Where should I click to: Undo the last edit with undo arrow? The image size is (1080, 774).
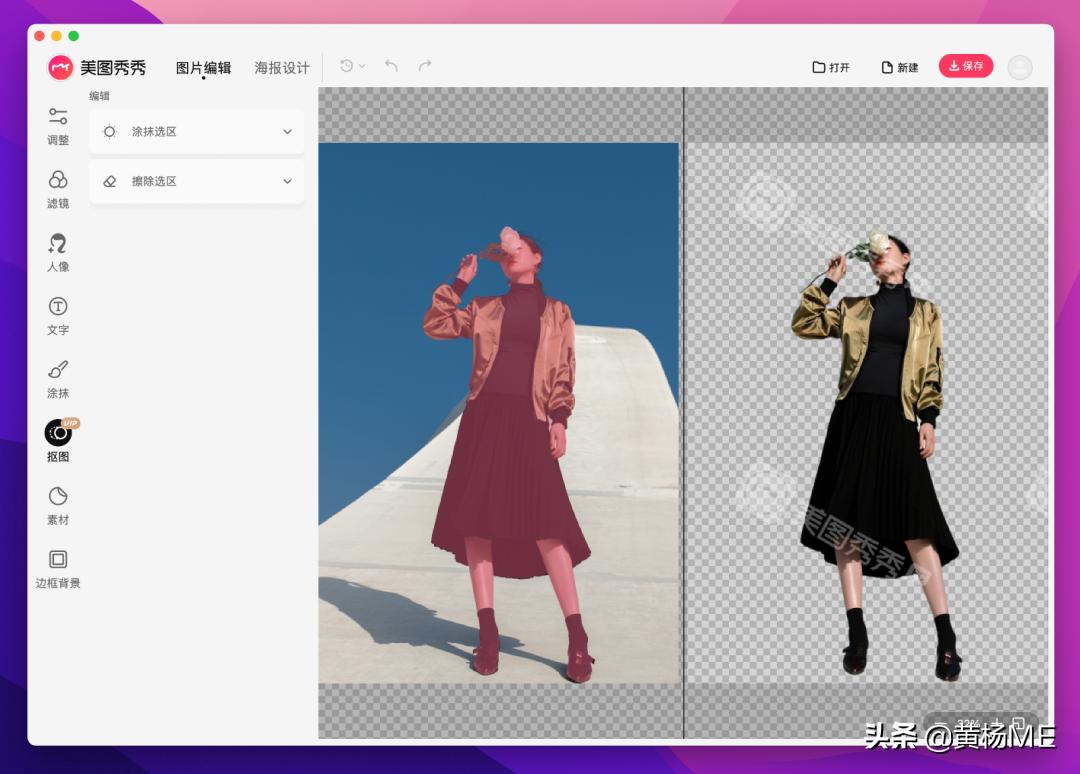pyautogui.click(x=389, y=64)
